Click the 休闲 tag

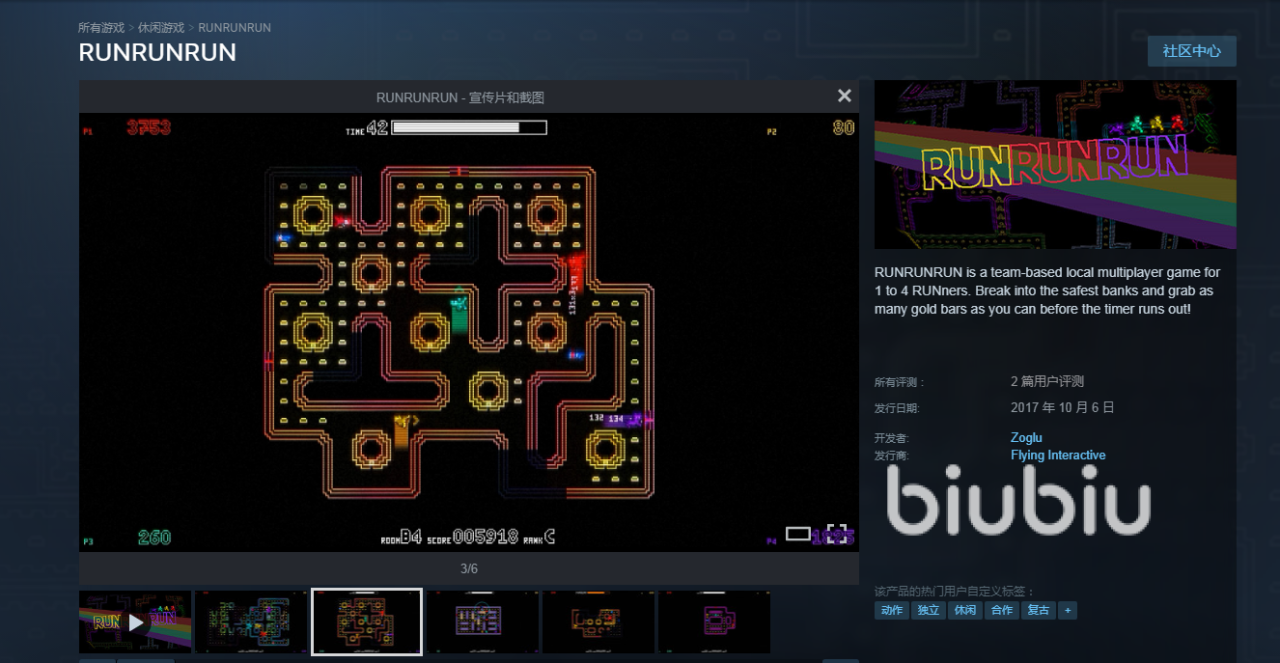point(965,610)
